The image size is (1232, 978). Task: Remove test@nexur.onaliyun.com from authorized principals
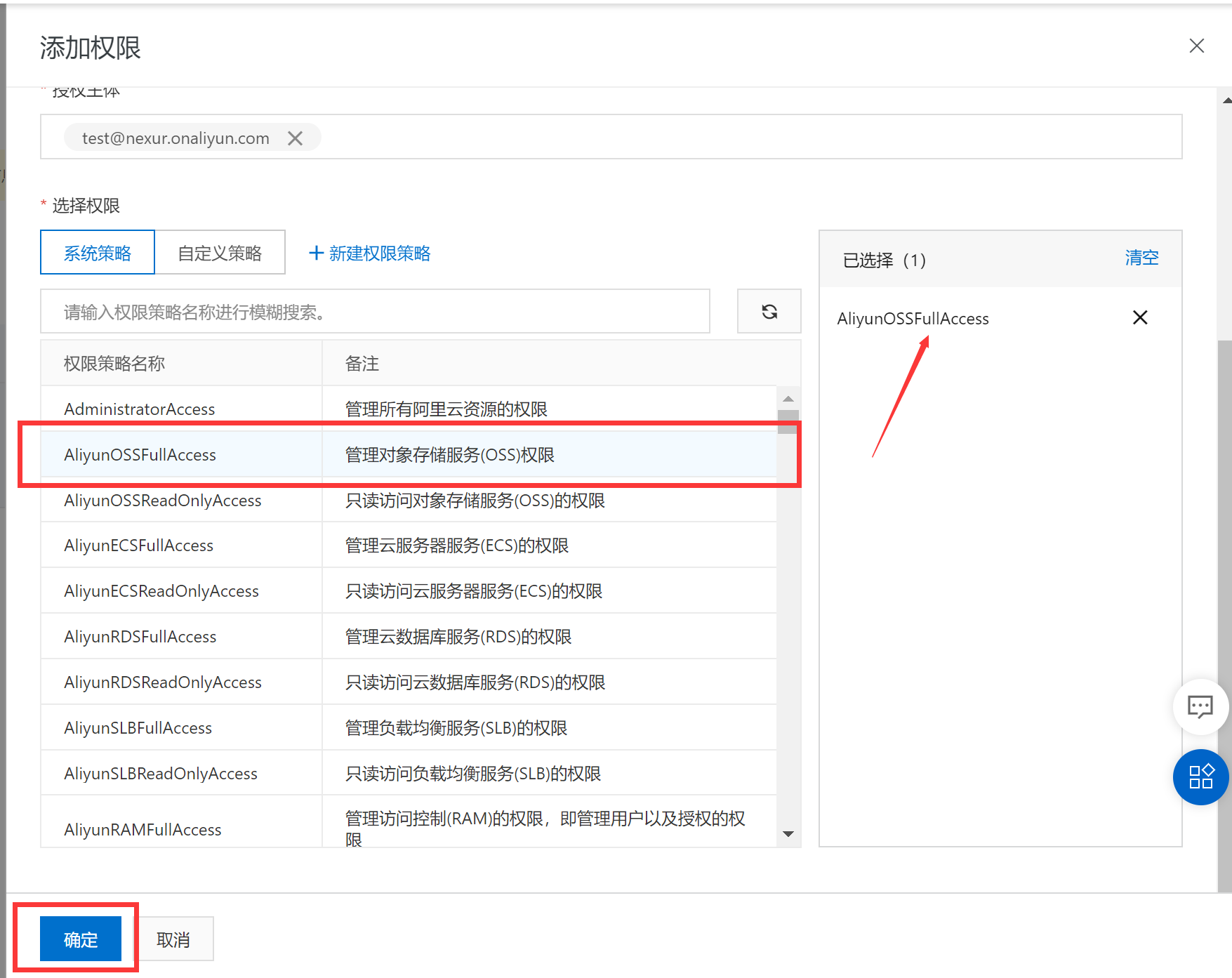[295, 138]
